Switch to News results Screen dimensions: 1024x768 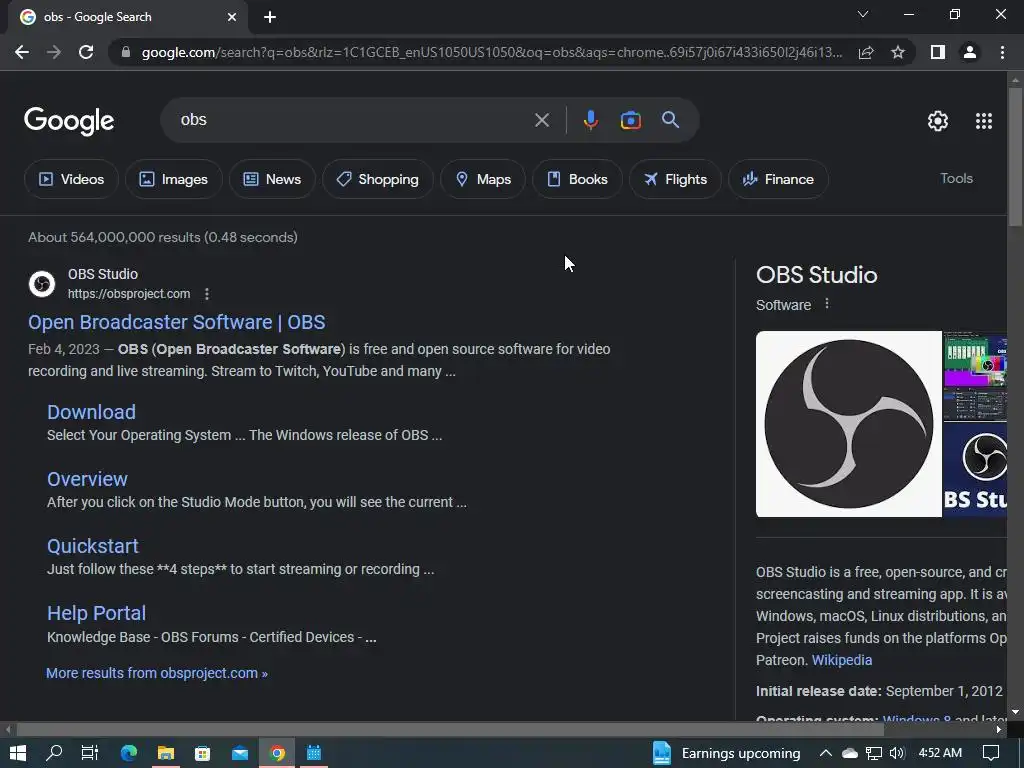pos(272,179)
